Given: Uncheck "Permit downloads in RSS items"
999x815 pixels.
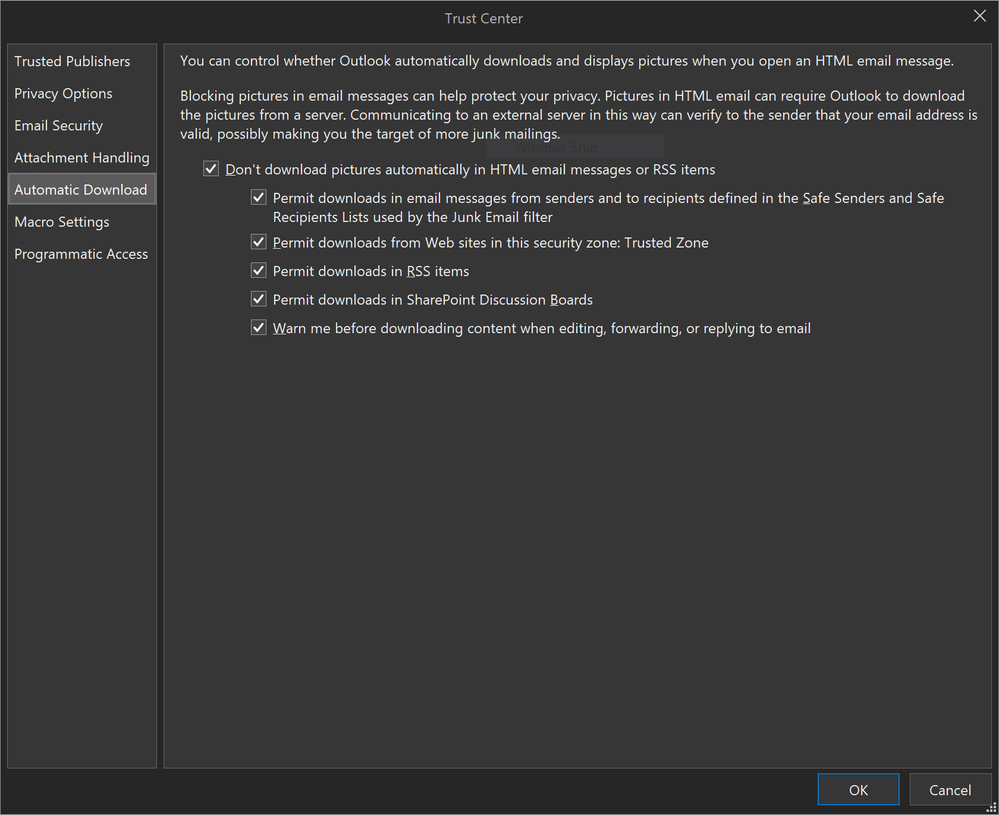Looking at the screenshot, I should coord(258,270).
